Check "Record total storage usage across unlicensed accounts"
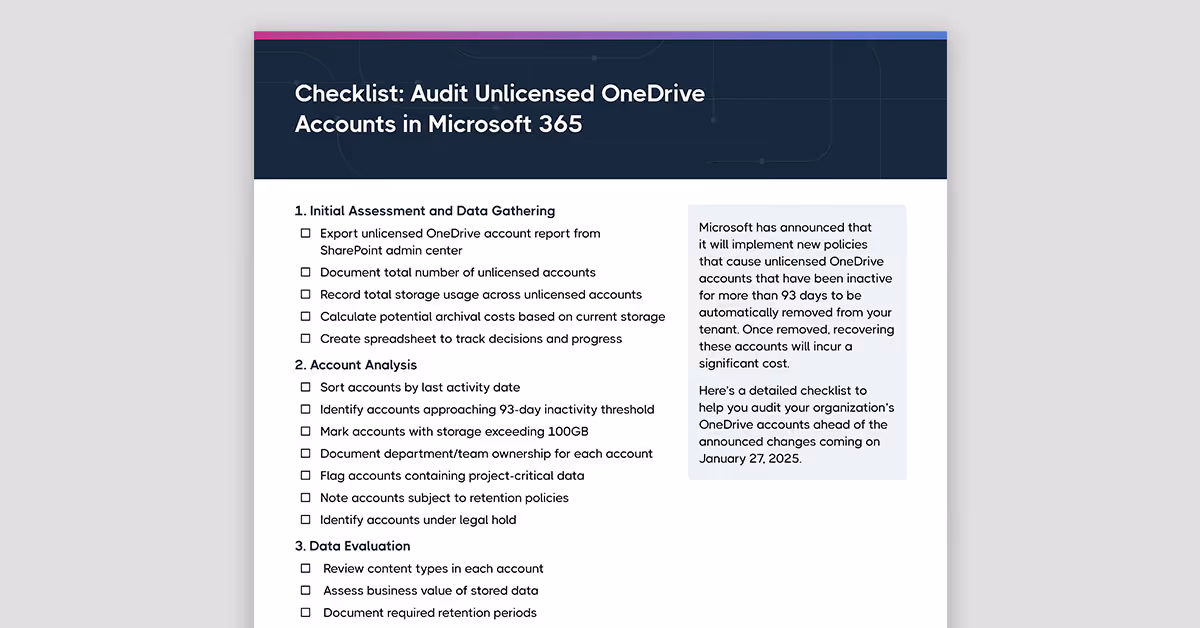This screenshot has height=628, width=1200. coord(305,294)
